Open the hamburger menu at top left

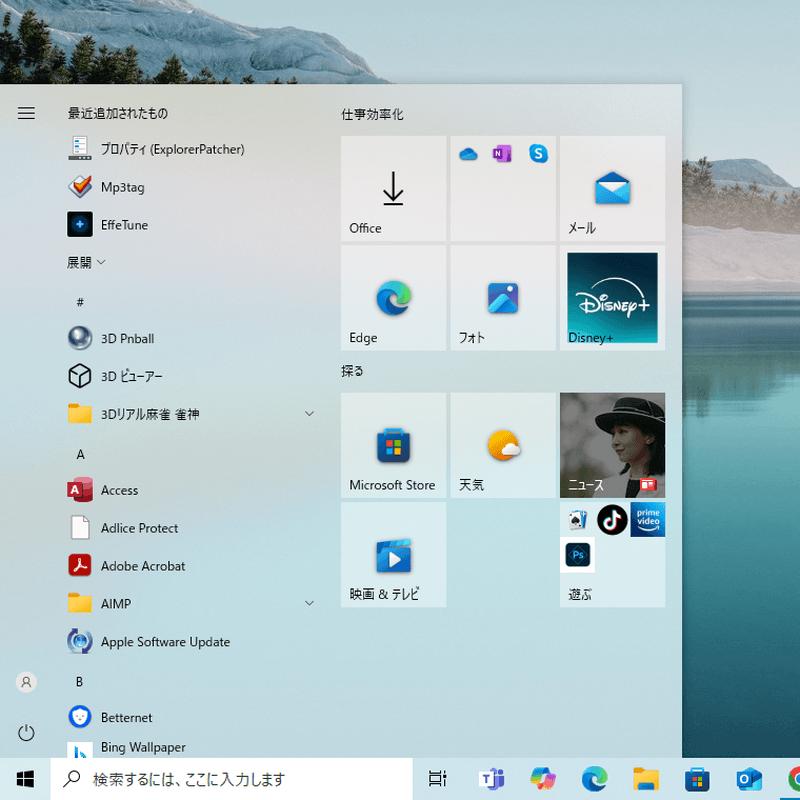pos(26,113)
